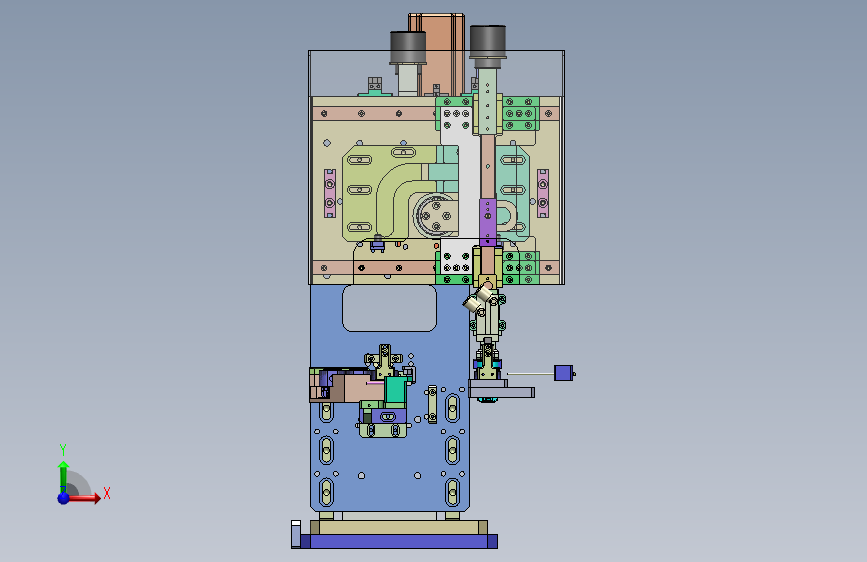Select the tan base block above base plate
Screen dimensions: 867x562
coord(398,527)
